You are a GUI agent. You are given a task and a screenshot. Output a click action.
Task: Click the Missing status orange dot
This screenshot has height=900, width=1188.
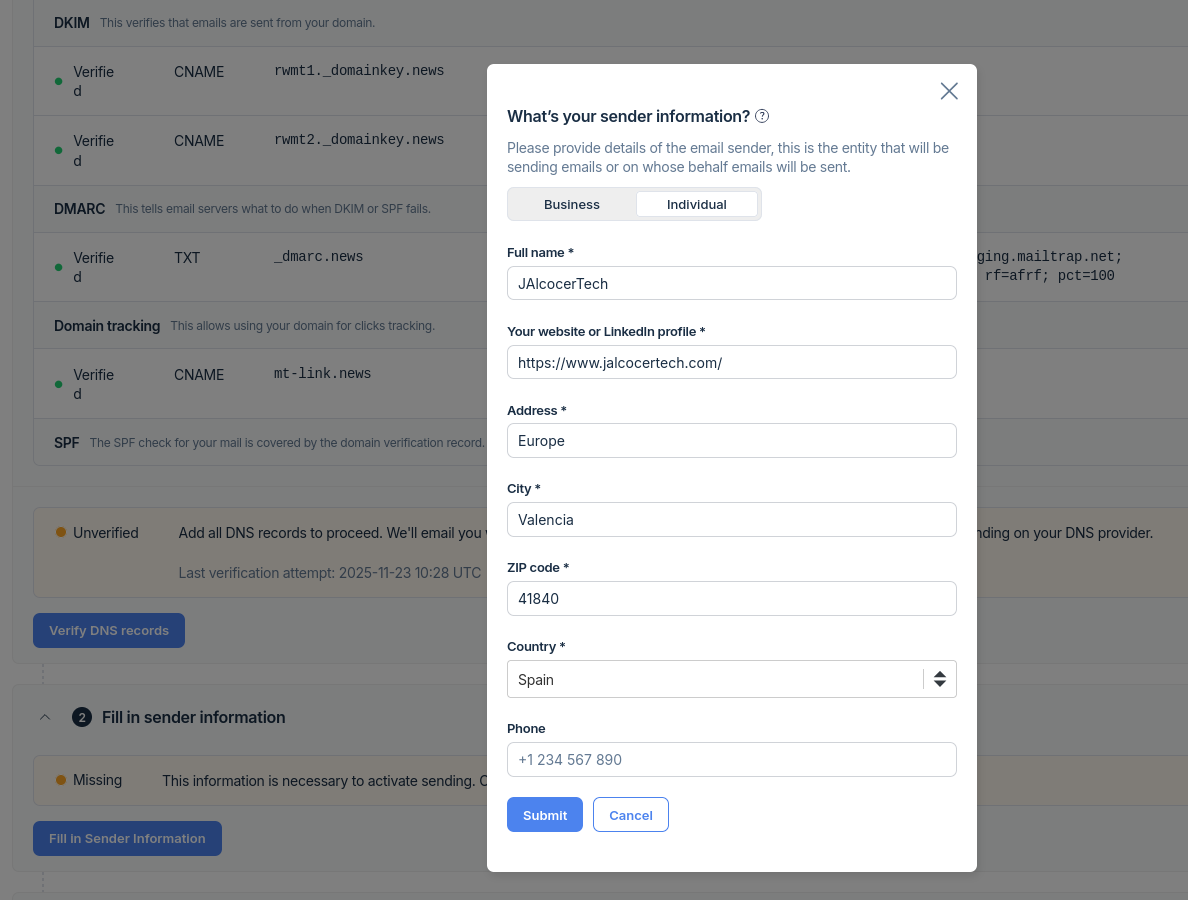pyautogui.click(x=61, y=780)
